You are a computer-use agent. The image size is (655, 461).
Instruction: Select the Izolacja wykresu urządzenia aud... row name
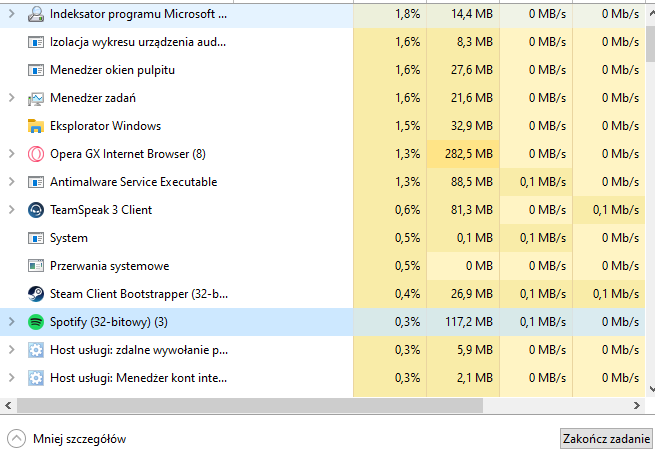tap(138, 42)
